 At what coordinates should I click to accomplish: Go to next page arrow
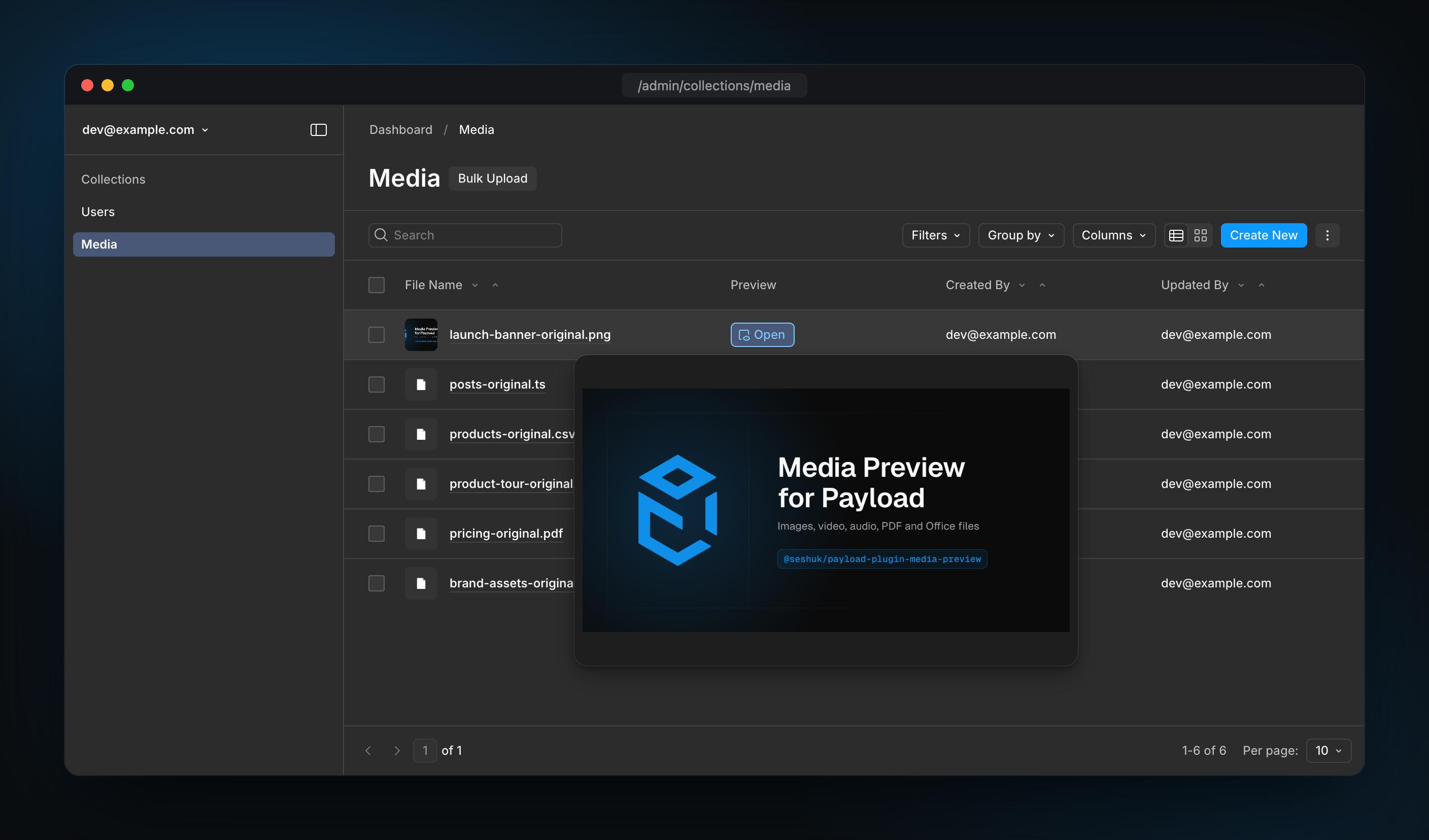(x=397, y=751)
